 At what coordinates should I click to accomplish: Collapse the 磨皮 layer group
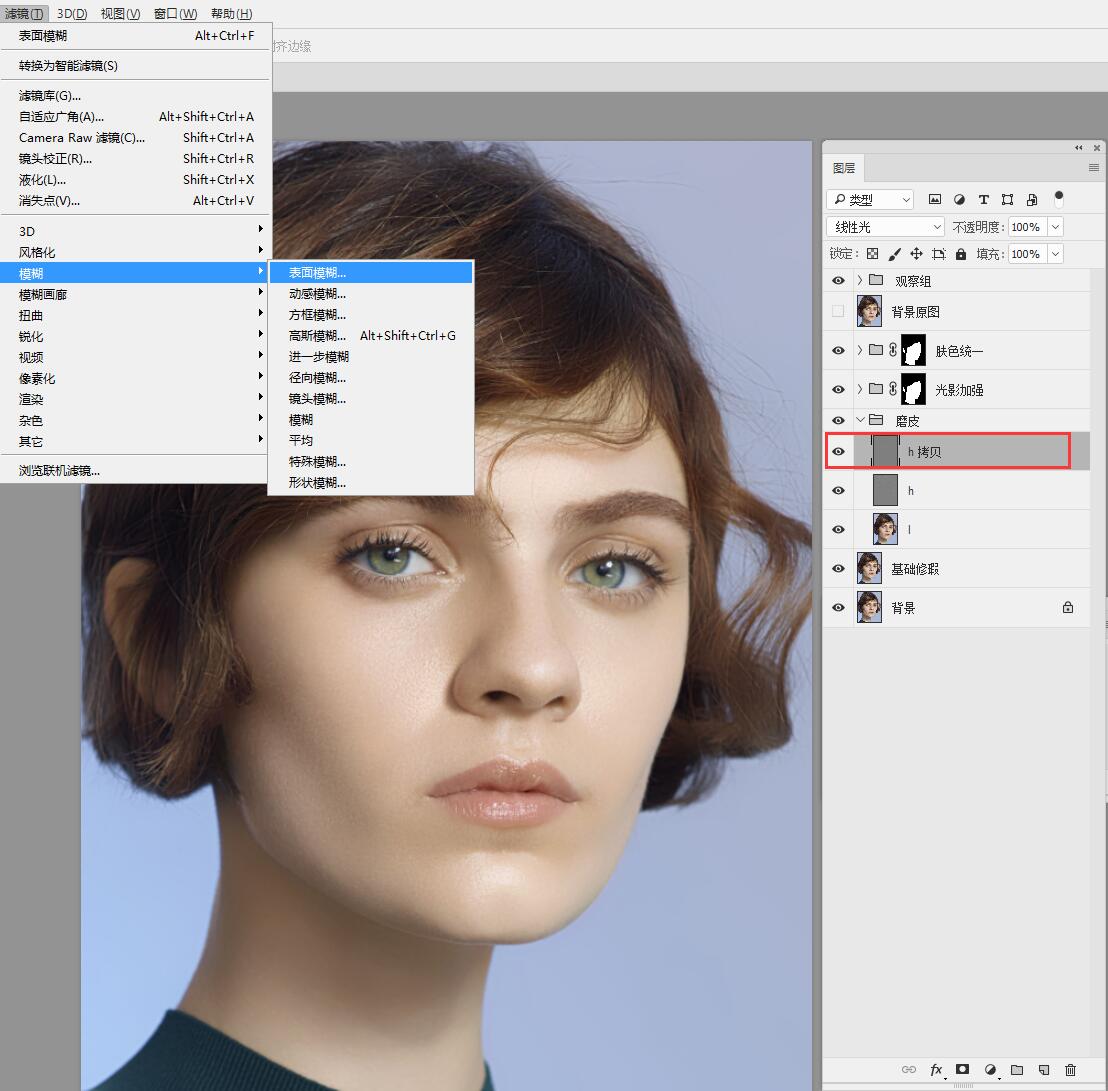click(x=860, y=420)
